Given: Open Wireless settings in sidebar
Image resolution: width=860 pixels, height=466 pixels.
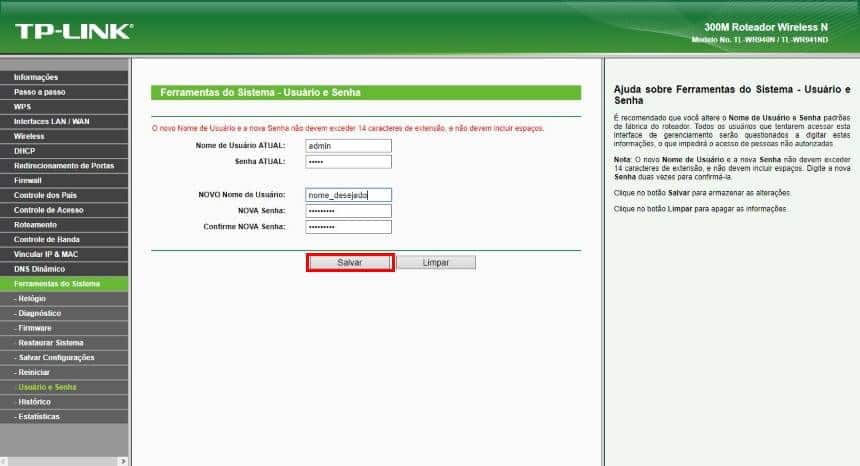Looking at the screenshot, I should (x=64, y=137).
